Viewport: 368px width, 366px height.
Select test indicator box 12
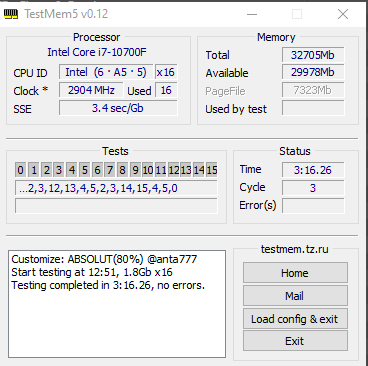tap(173, 170)
